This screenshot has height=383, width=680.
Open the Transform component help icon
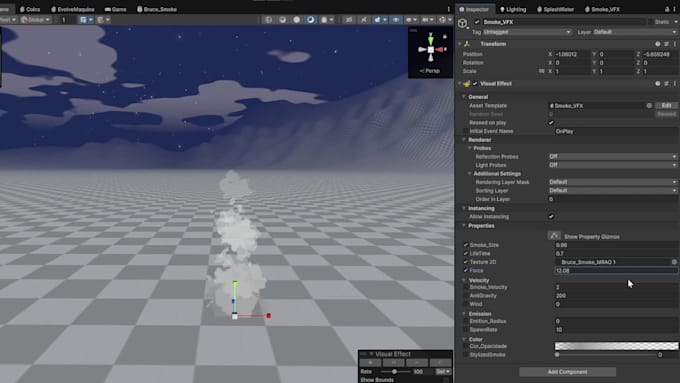[x=658, y=44]
